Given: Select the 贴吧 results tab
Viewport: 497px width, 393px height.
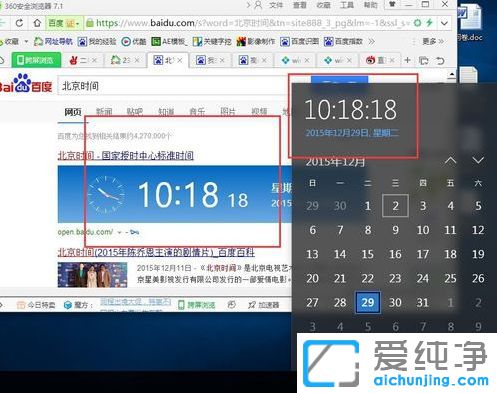Looking at the screenshot, I should click(135, 112).
